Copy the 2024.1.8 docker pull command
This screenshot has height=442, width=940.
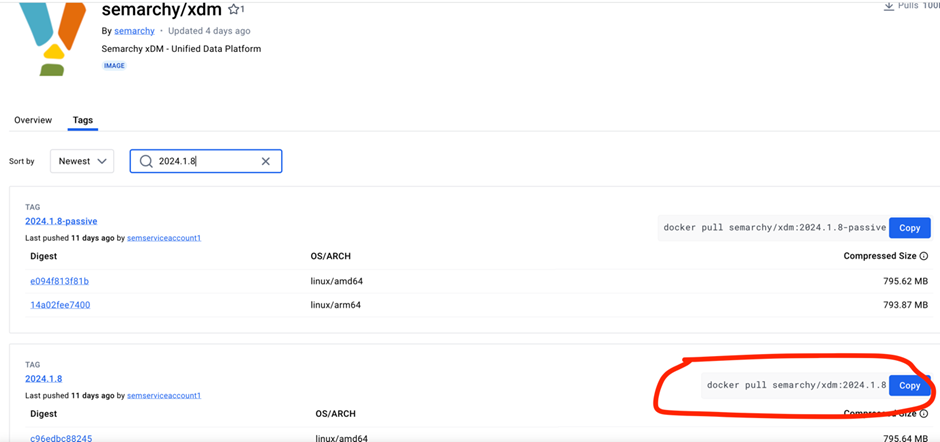coord(909,386)
